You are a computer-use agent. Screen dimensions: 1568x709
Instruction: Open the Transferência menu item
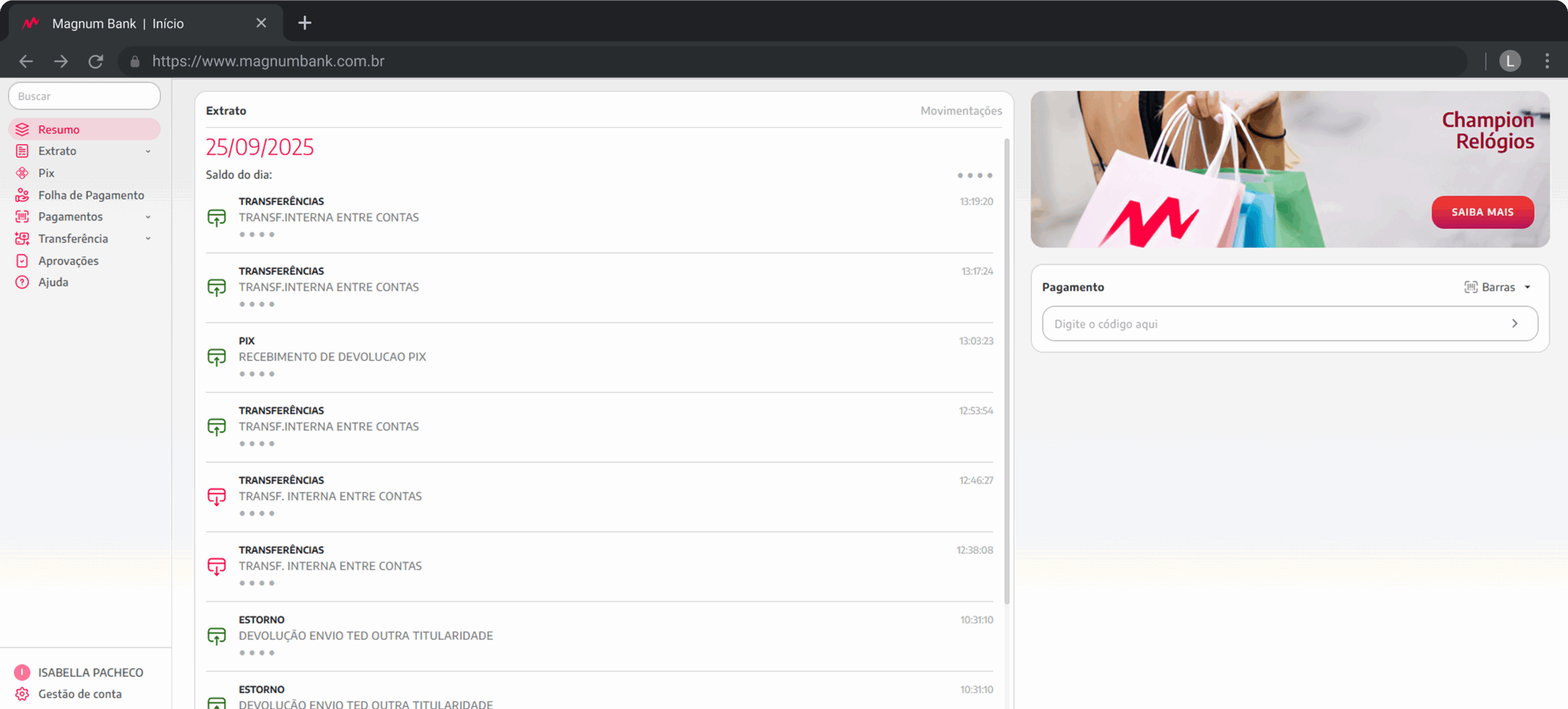tap(73, 239)
